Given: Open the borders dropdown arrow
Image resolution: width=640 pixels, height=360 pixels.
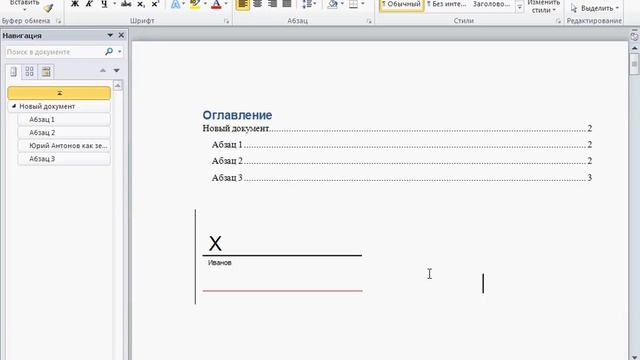Looking at the screenshot, I should coord(363,4).
